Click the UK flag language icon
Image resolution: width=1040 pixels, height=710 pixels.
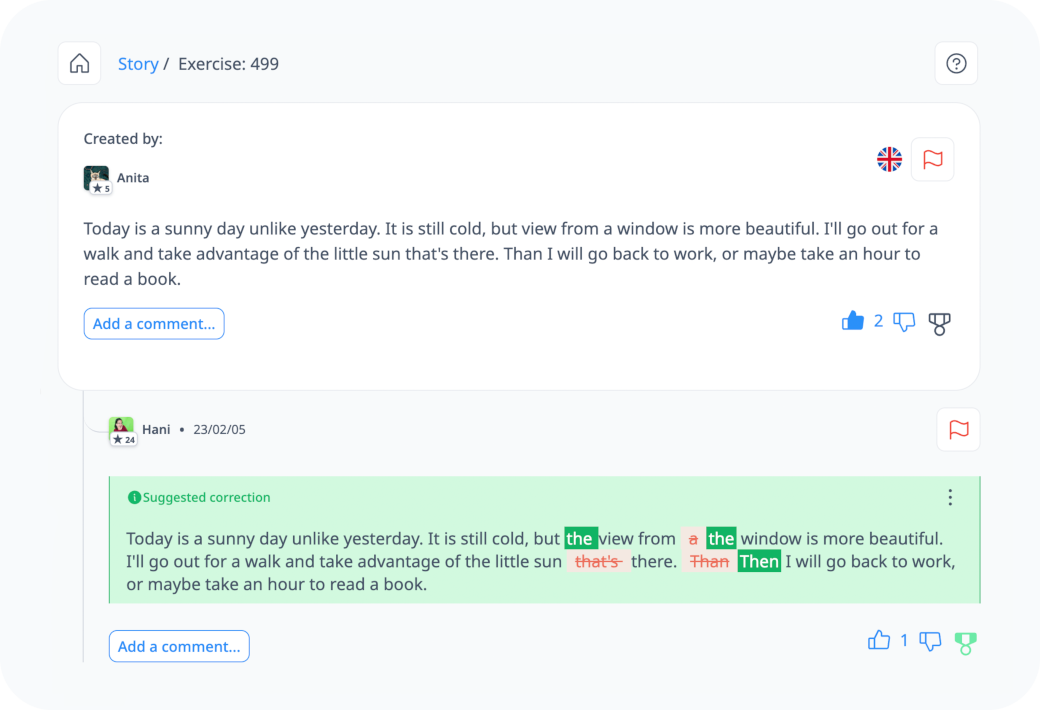pos(889,159)
